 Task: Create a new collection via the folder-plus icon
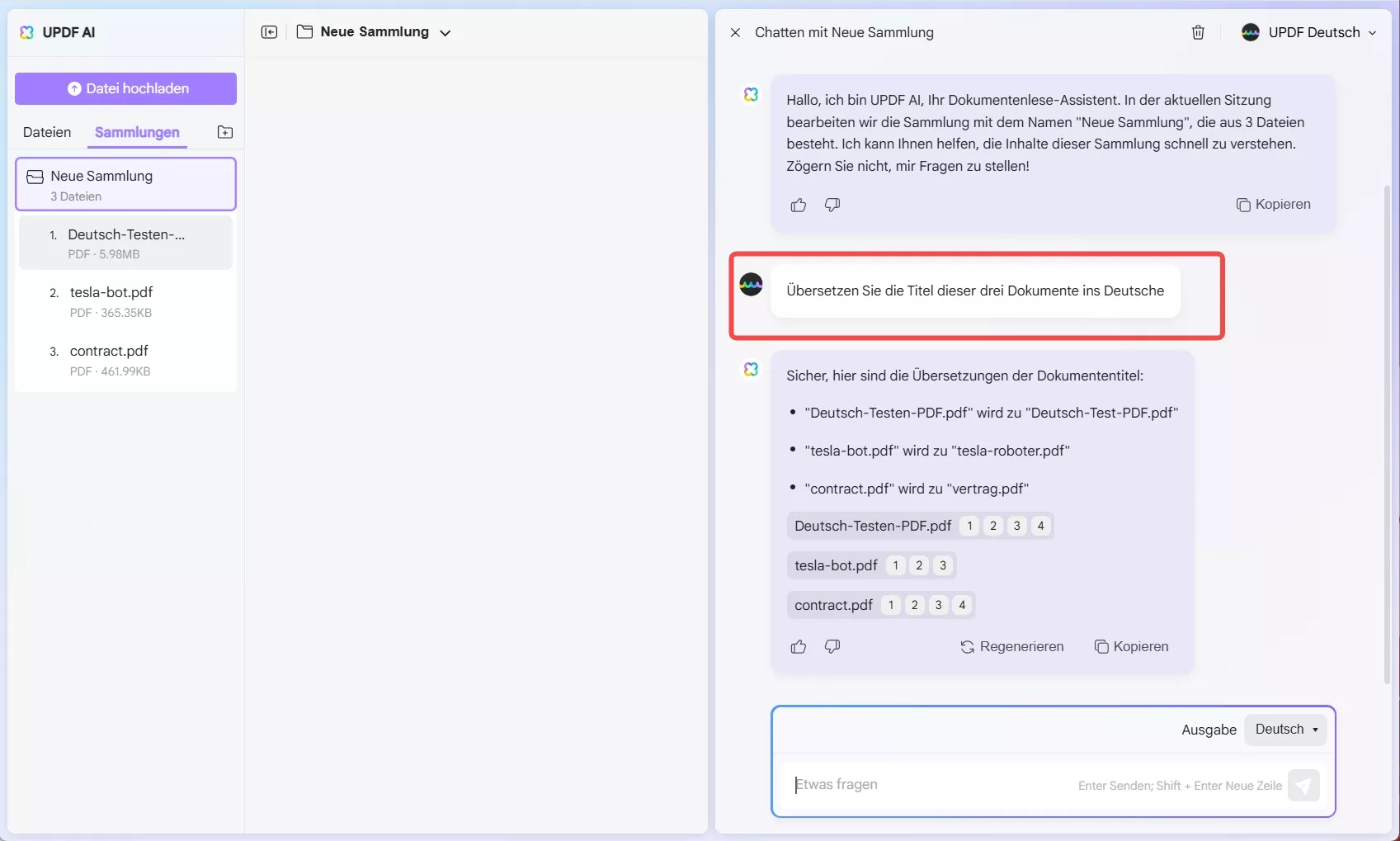[x=224, y=131]
